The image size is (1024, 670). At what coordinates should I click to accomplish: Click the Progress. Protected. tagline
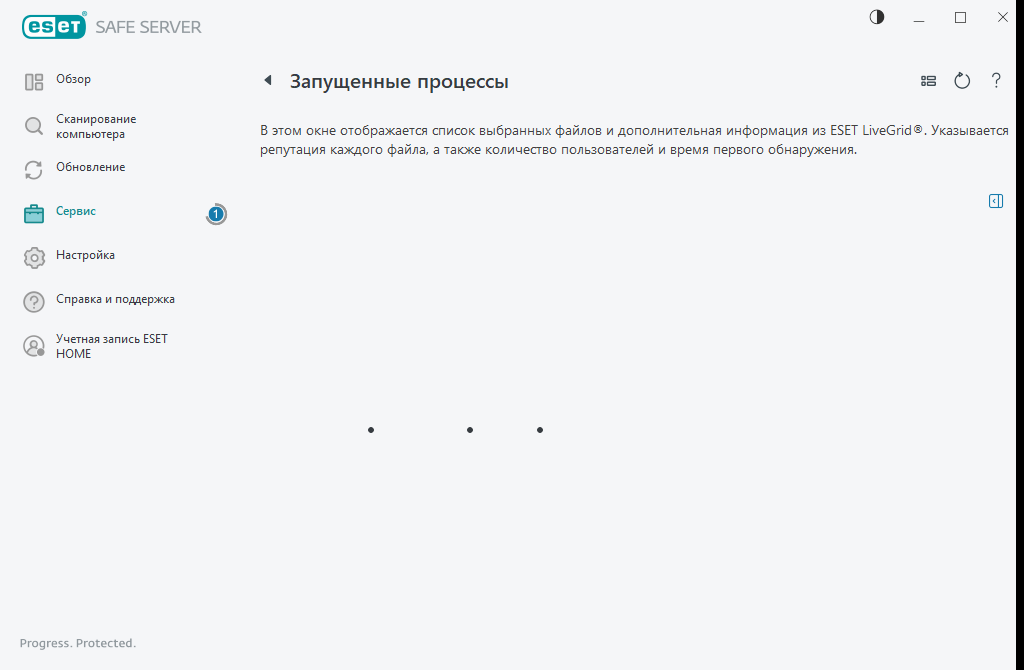point(78,643)
